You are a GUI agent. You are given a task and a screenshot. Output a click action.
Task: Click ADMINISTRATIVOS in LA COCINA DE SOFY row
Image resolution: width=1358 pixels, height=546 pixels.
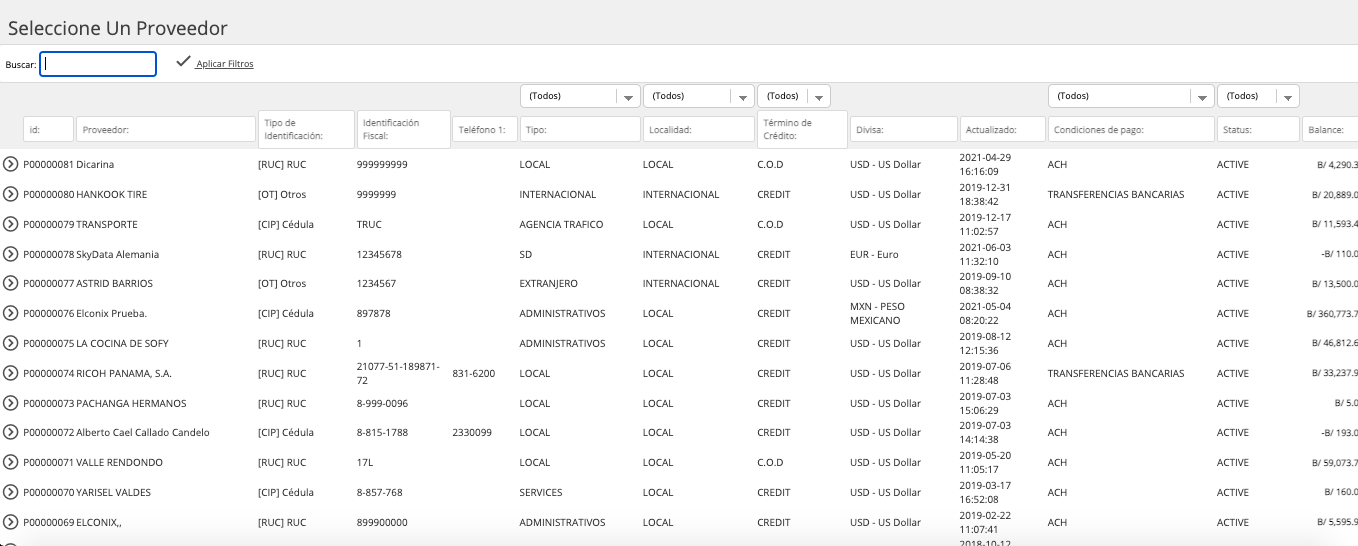562,343
